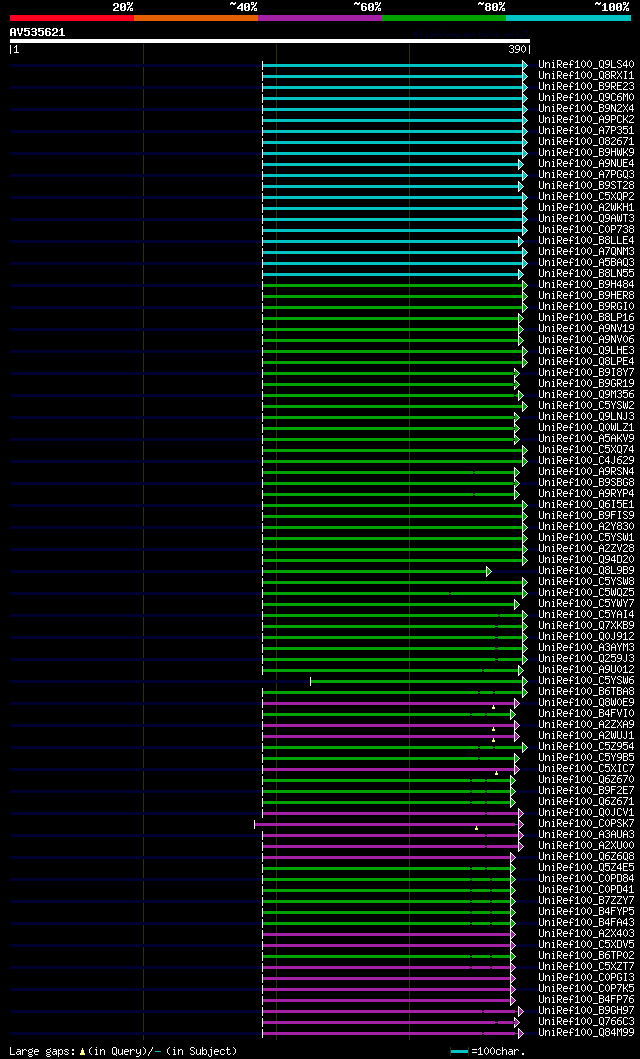Select the UniRef100_C4J629 label
The width and height of the screenshot is (640, 1059).
click(587, 461)
